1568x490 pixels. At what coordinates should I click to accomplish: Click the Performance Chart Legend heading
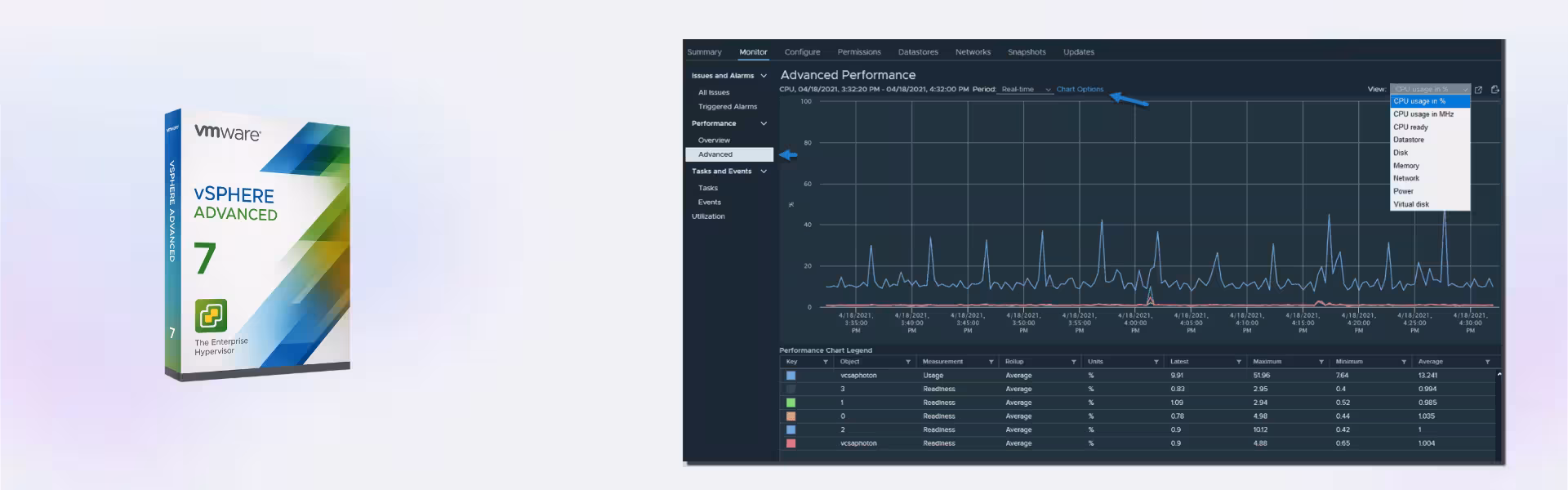coord(826,350)
